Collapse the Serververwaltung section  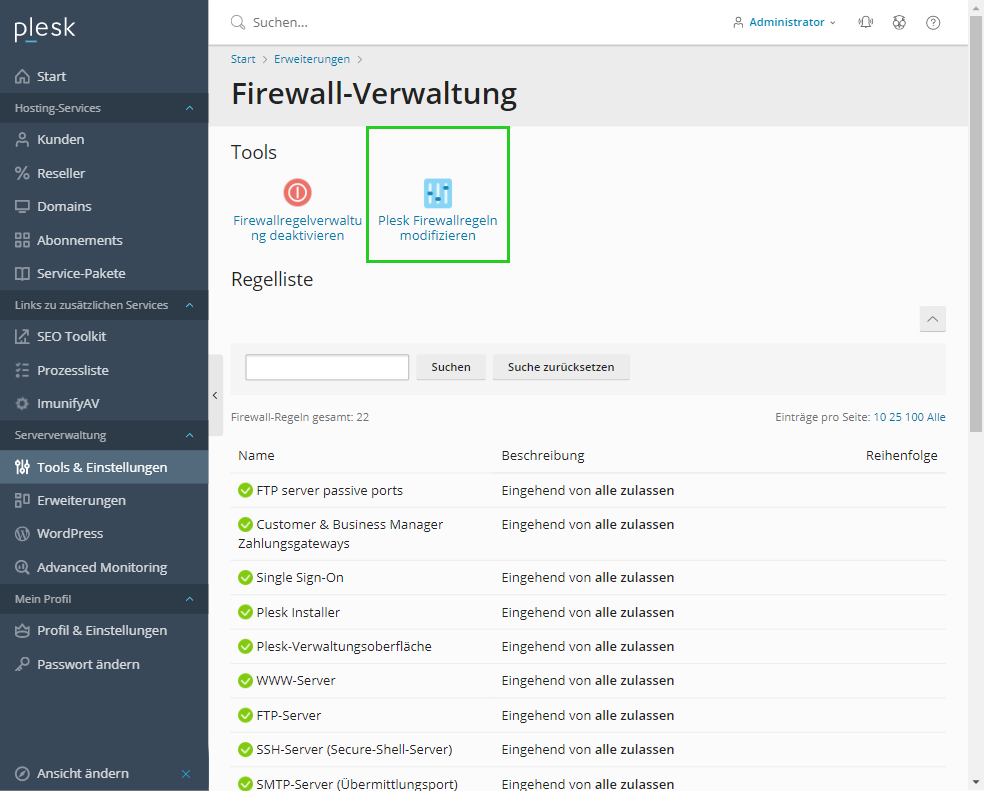pyautogui.click(x=190, y=435)
